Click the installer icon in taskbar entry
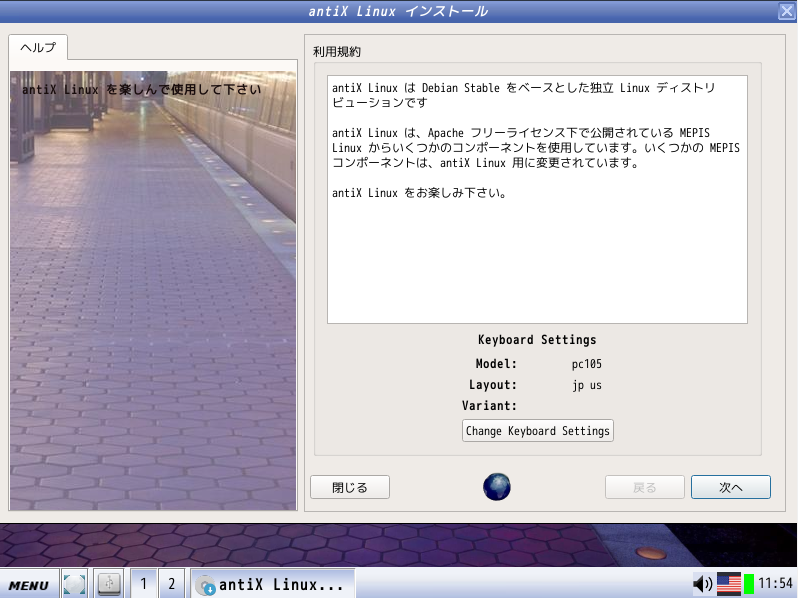 pyautogui.click(x=206, y=585)
